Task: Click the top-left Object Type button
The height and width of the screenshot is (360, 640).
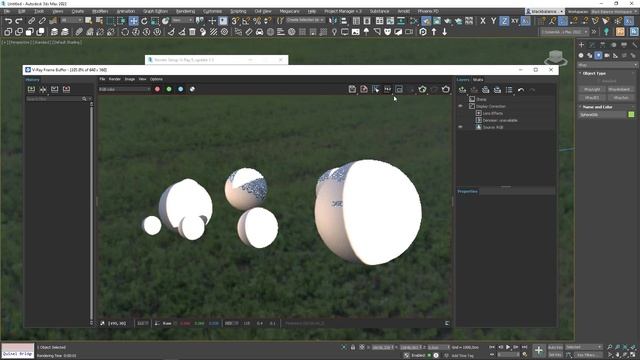Action: pos(592,89)
